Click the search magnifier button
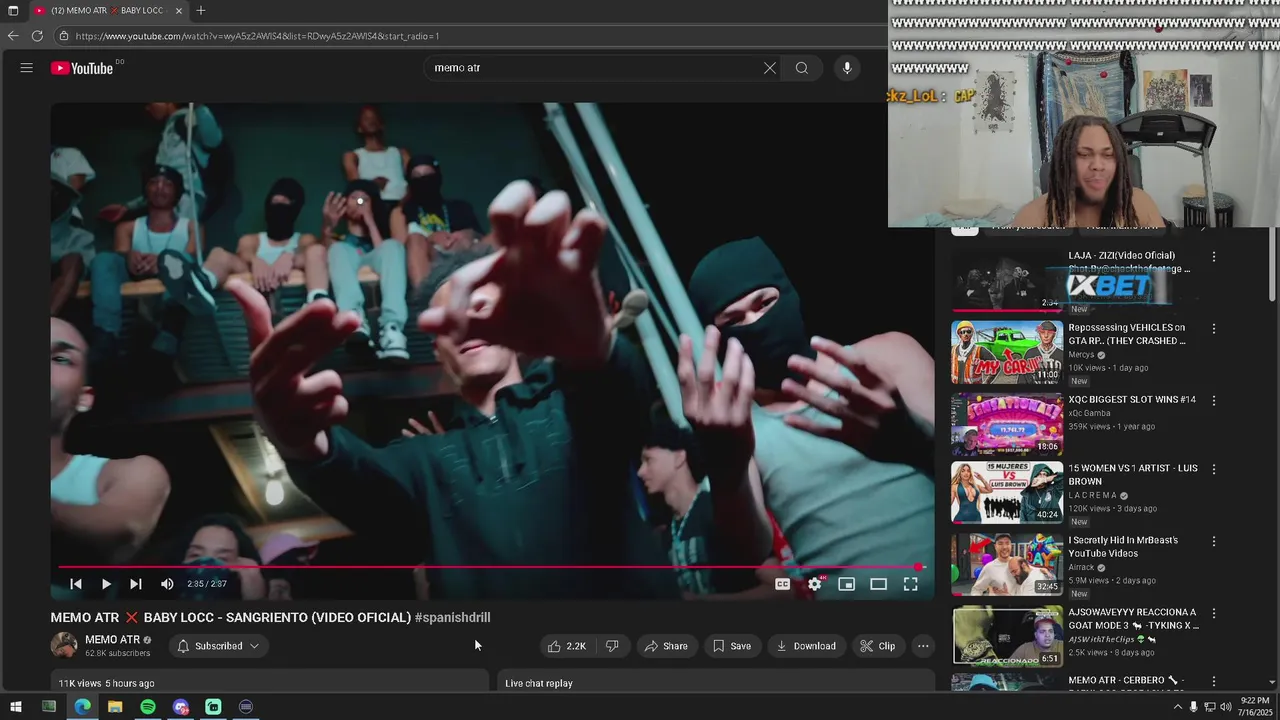Image resolution: width=1280 pixels, height=720 pixels. 802,68
